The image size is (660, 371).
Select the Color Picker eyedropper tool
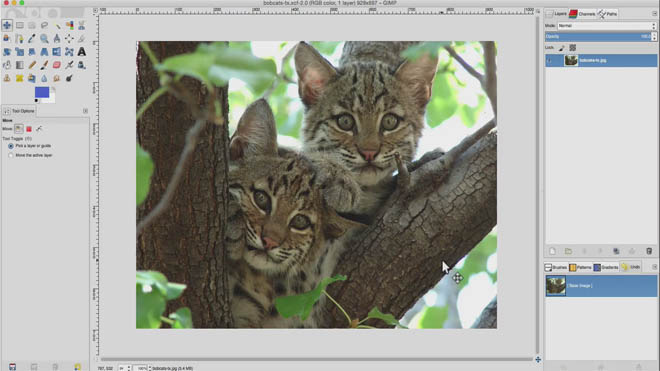32,38
